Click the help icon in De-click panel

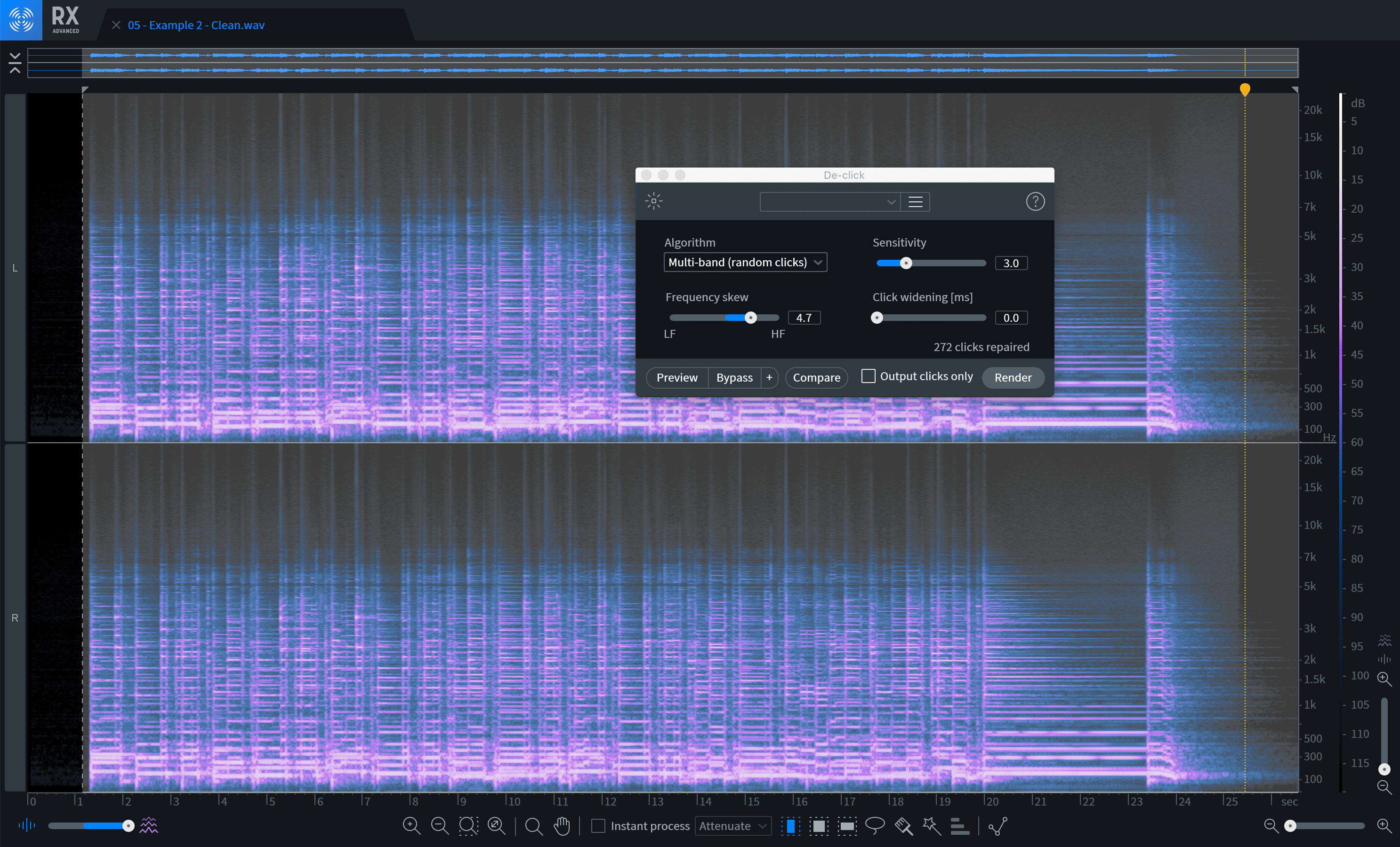click(1035, 201)
